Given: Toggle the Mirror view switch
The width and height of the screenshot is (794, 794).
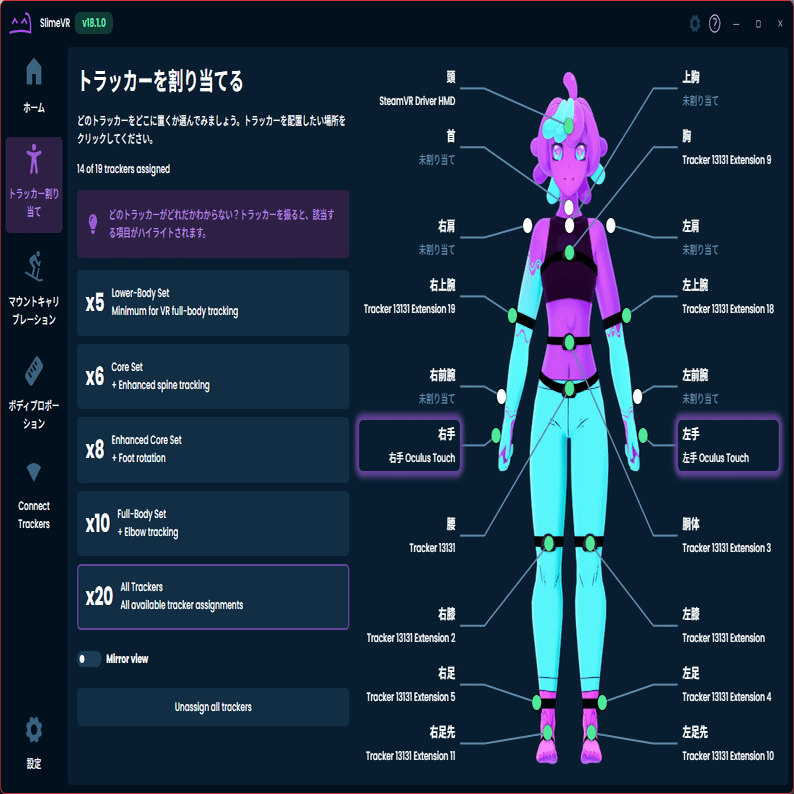Looking at the screenshot, I should (x=89, y=659).
